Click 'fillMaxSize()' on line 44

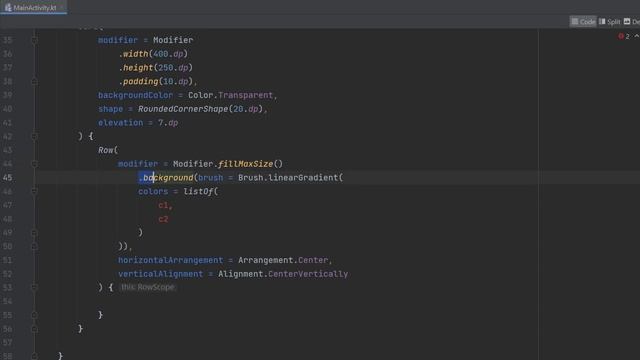point(250,164)
